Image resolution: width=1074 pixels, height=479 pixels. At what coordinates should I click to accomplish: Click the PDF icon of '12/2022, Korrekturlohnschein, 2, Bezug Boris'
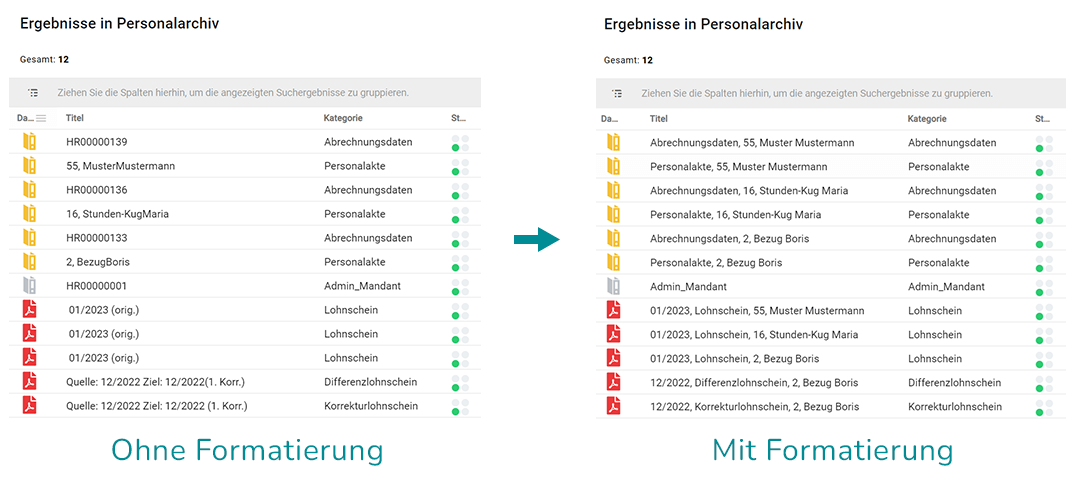613,407
